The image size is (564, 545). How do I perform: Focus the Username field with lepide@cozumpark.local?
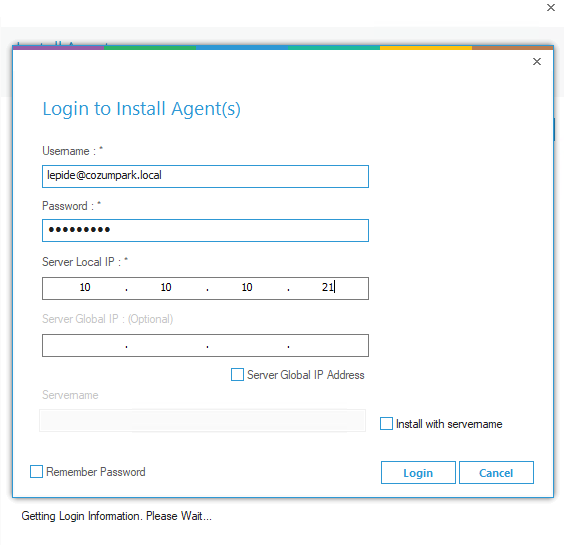tap(205, 176)
